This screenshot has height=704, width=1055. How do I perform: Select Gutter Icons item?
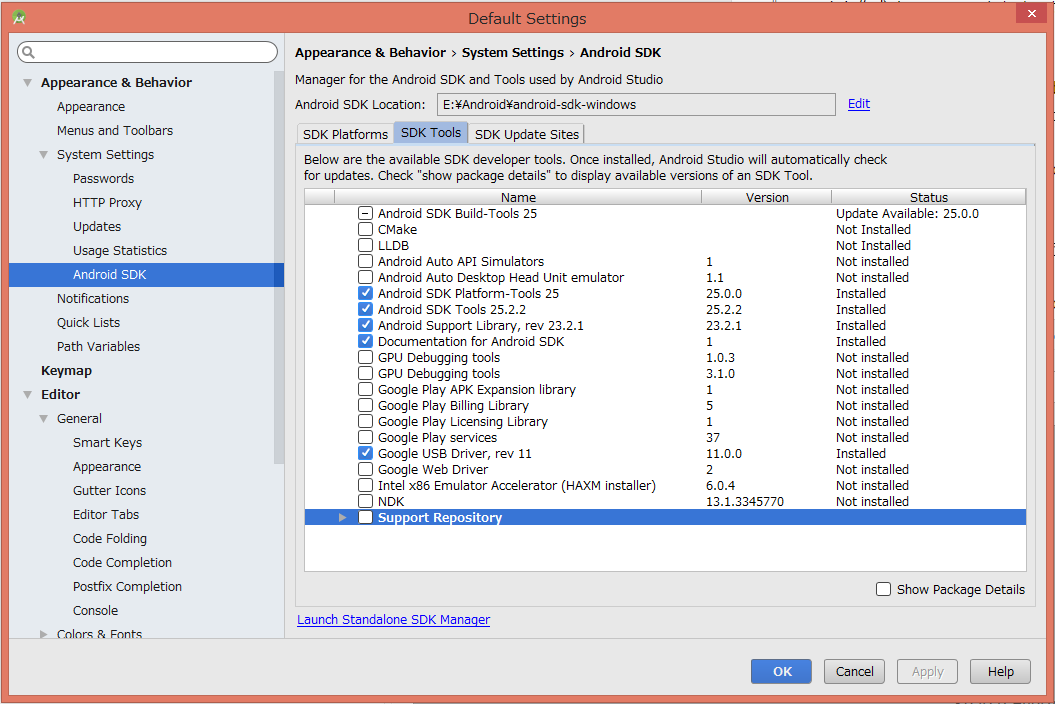pos(110,491)
